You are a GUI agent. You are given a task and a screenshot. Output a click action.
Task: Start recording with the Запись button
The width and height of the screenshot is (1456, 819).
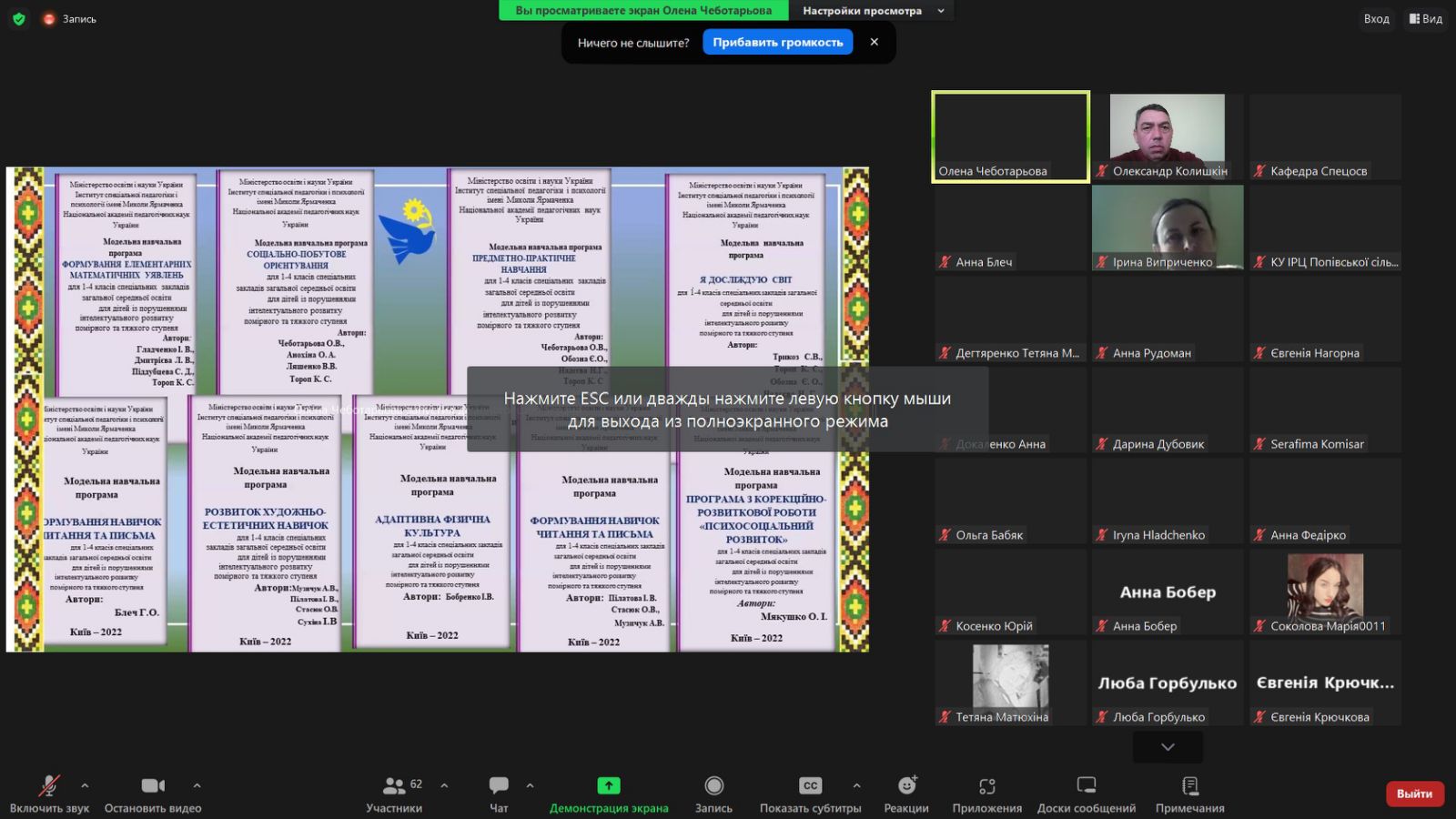(713, 786)
